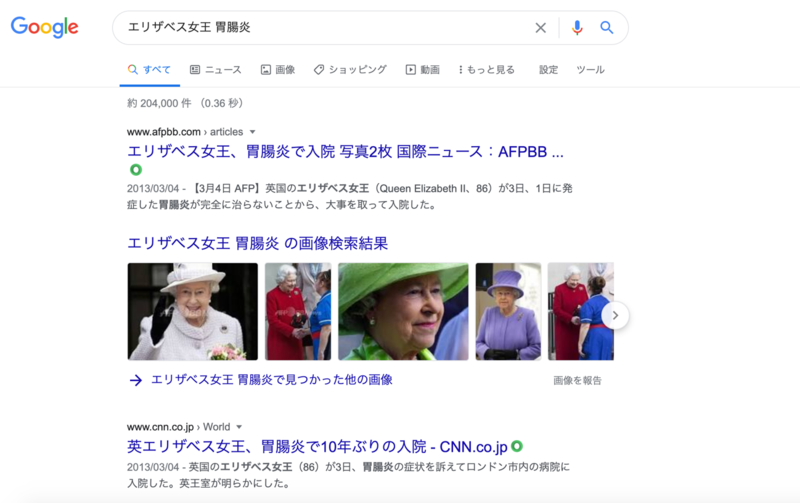The width and height of the screenshot is (800, 503).
Task: Open thumbnail of Queen in purple outfit
Action: (x=508, y=311)
